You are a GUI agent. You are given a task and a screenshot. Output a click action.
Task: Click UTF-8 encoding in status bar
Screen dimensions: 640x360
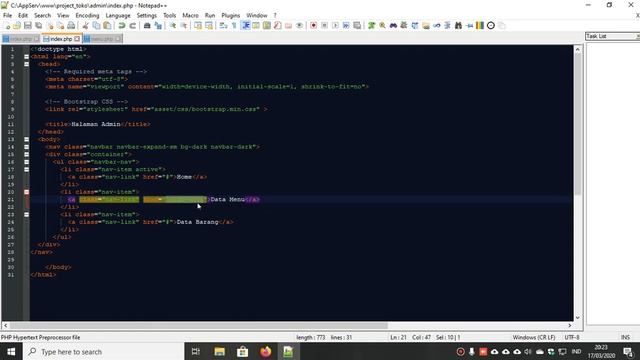tap(572, 338)
